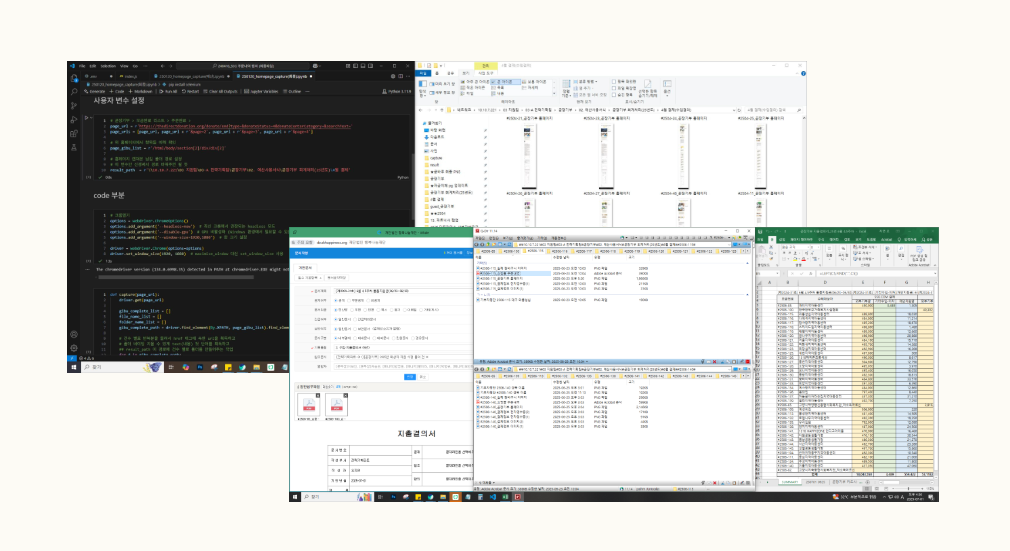1010x551 pixels.
Task: Open 분류 방법 dropdown in File Explorer ribbon
Action: click(x=585, y=81)
